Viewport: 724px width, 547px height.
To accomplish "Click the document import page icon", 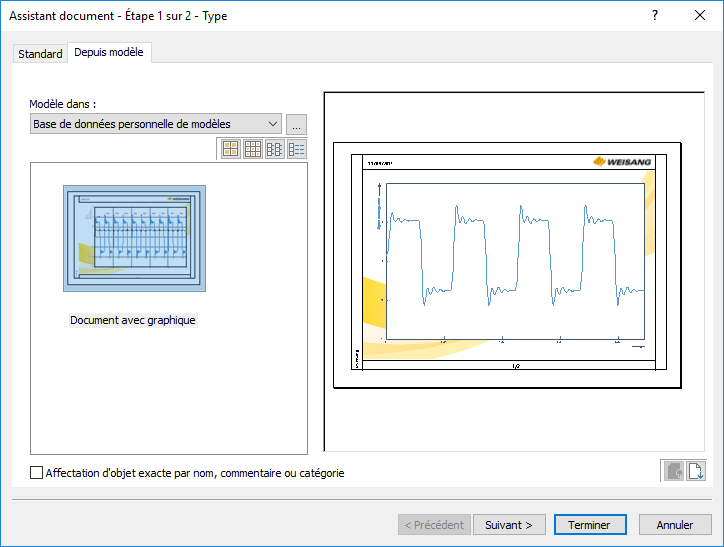I will (x=696, y=471).
